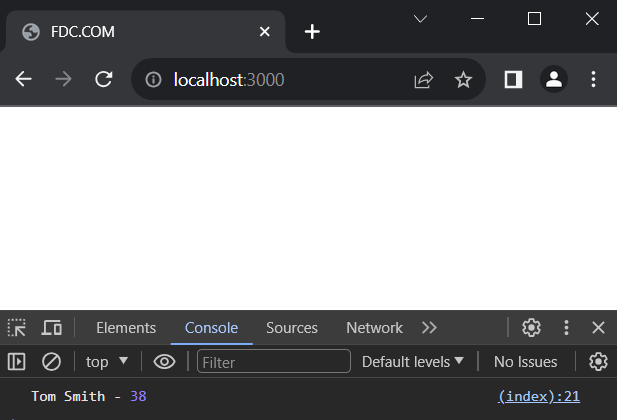Click the No Issues button
This screenshot has width=617, height=420.
tap(525, 361)
